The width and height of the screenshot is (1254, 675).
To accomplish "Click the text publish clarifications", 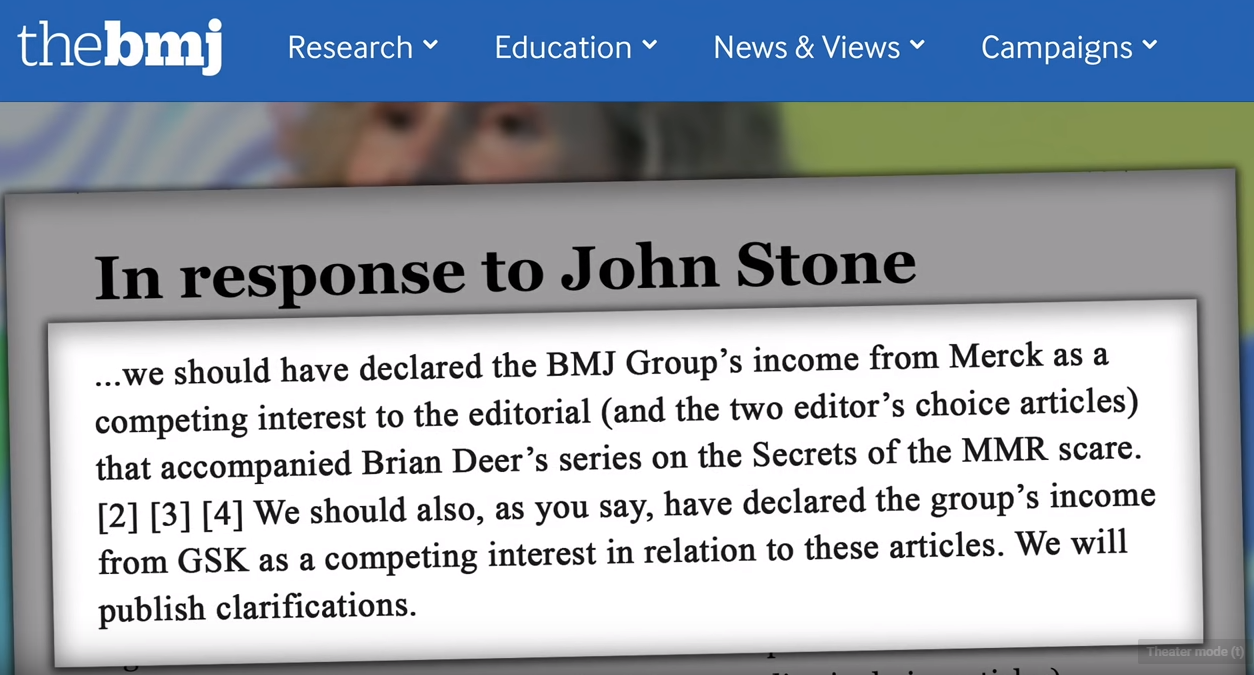I will (256, 607).
